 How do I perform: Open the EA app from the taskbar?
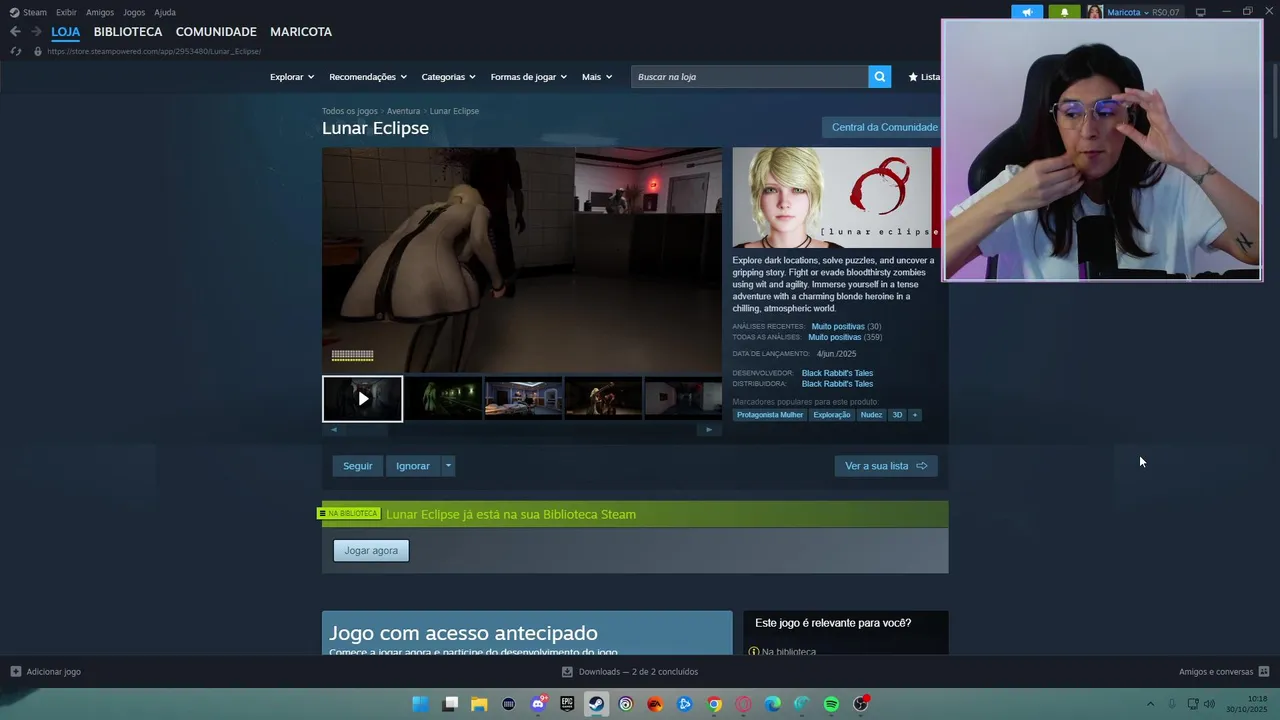click(655, 704)
